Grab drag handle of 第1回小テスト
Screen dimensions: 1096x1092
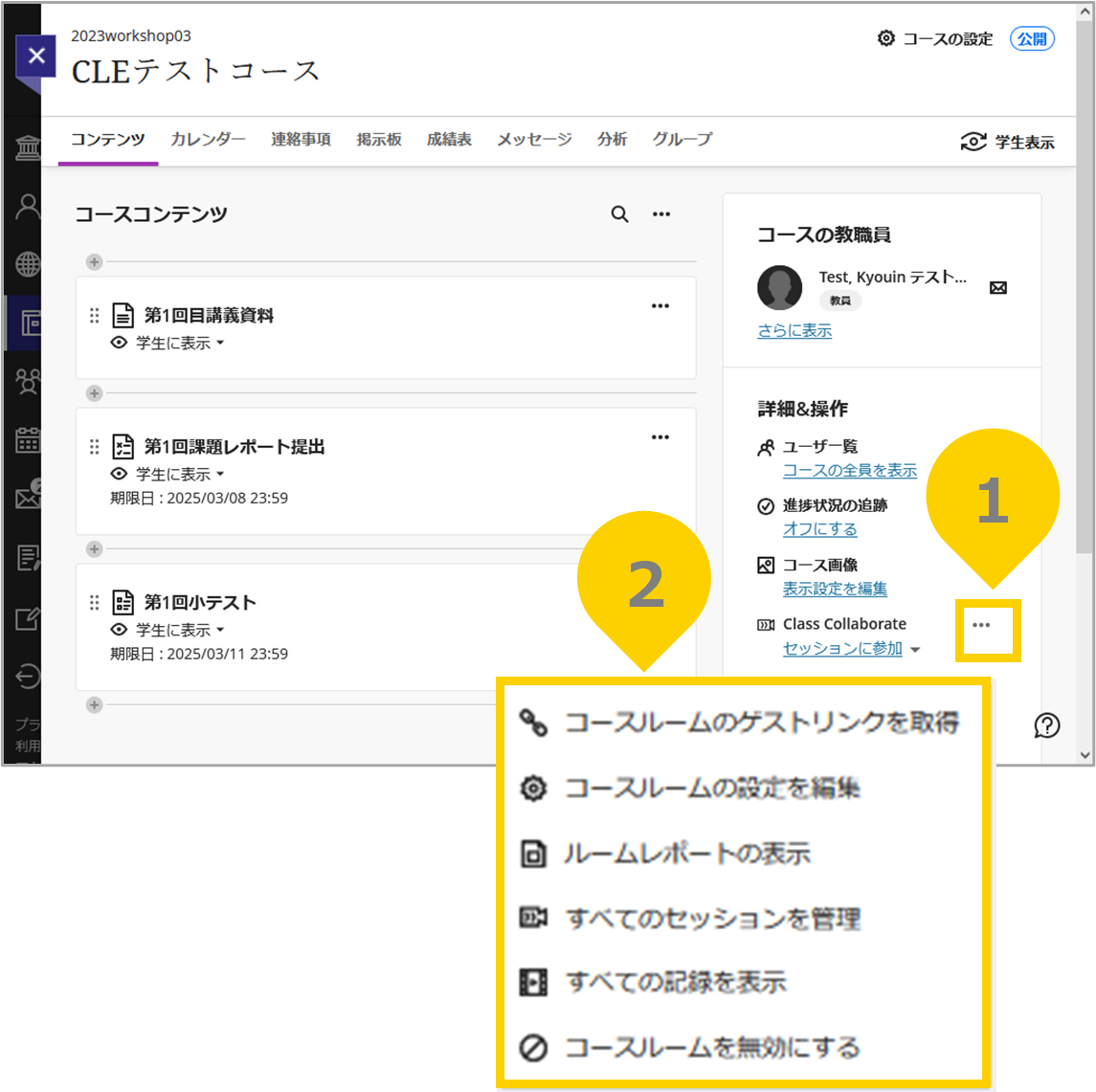click(x=95, y=602)
